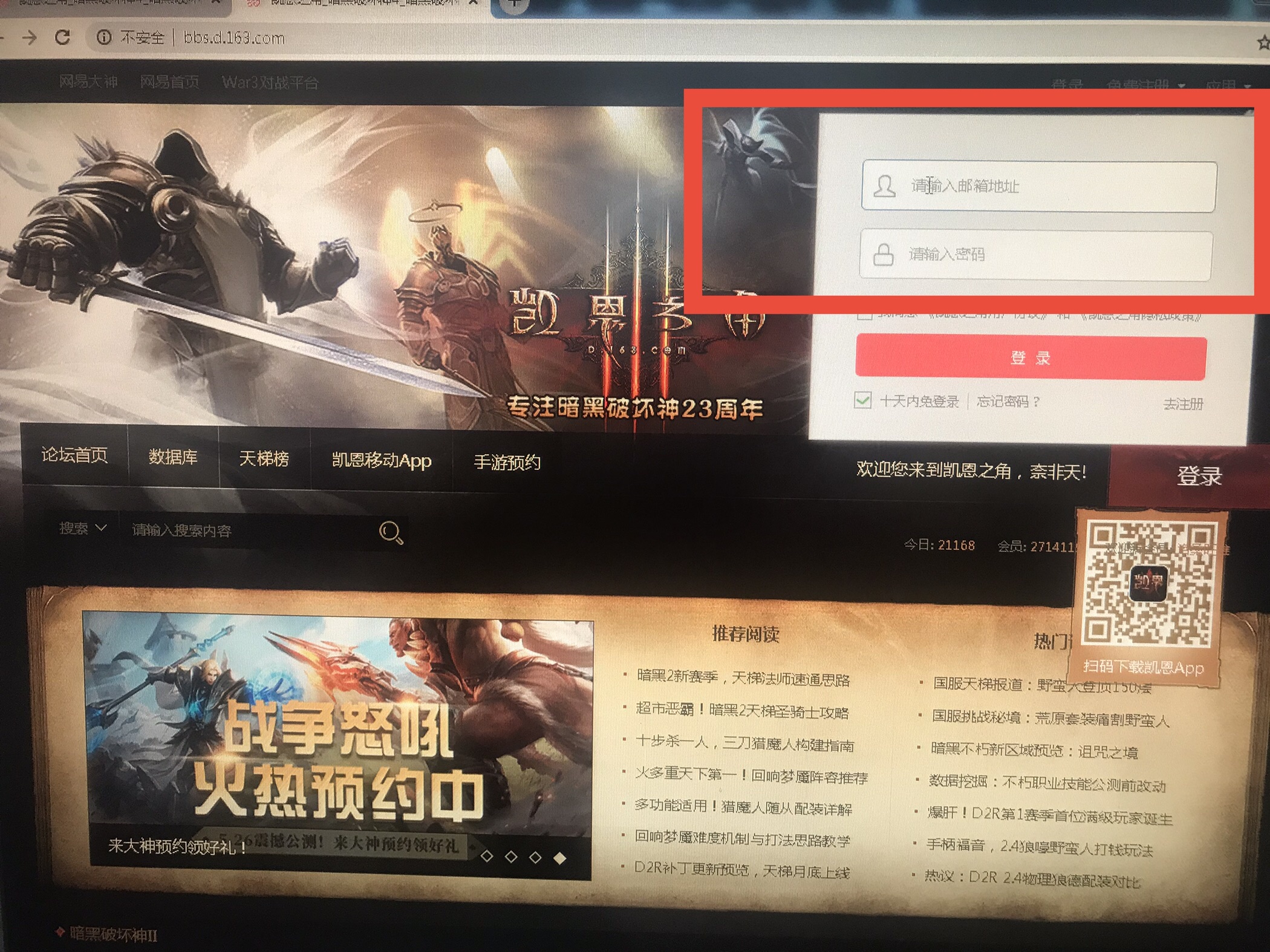Switch to the 论坛首页 tab
Image resolution: width=1270 pixels, height=952 pixels.
point(74,455)
